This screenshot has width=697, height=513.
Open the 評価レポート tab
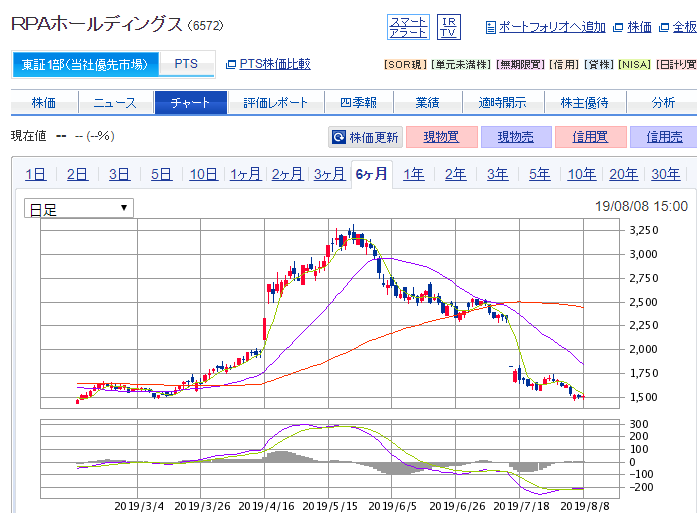(x=276, y=103)
